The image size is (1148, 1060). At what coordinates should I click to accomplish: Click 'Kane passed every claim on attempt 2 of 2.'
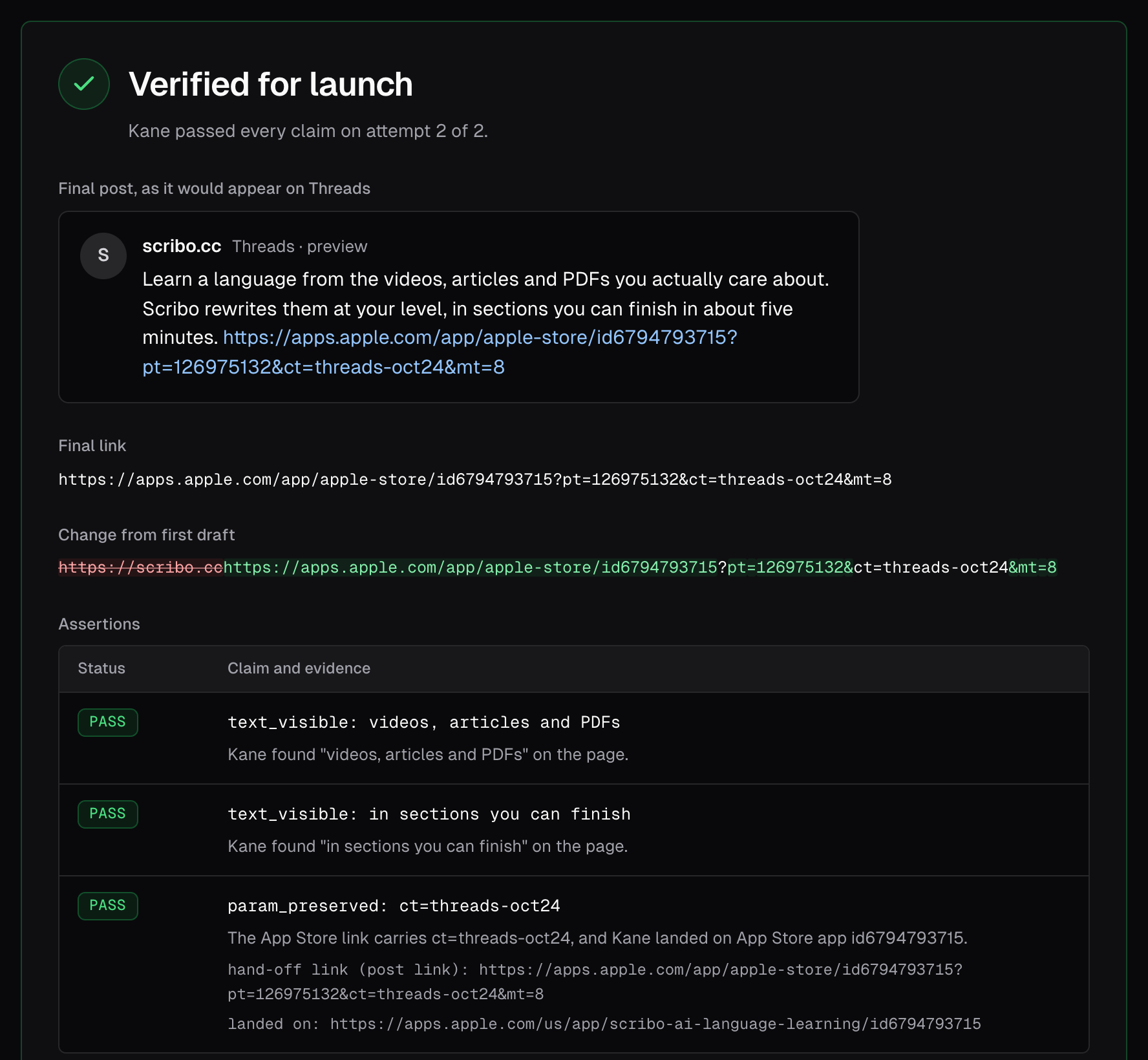click(308, 131)
